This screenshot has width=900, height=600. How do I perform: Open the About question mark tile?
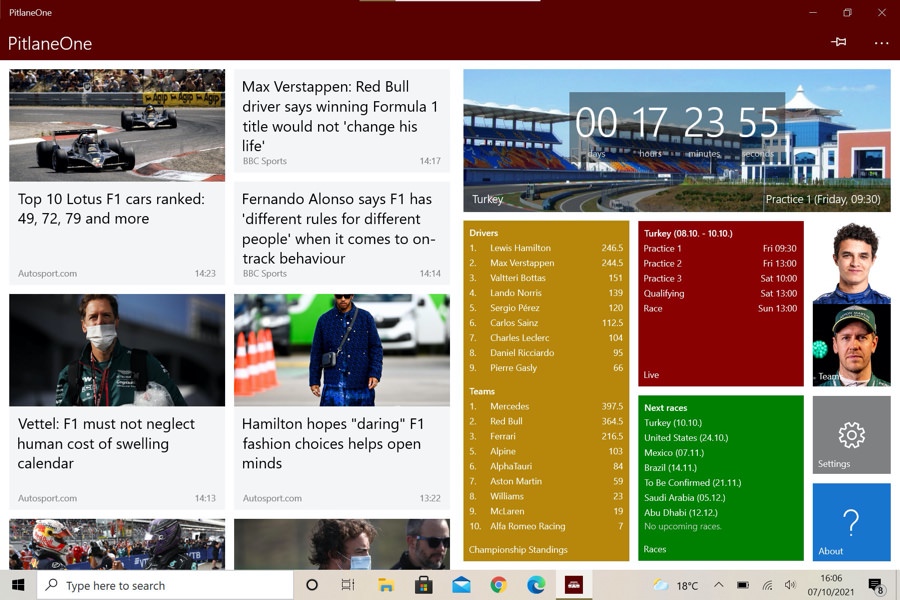click(851, 522)
